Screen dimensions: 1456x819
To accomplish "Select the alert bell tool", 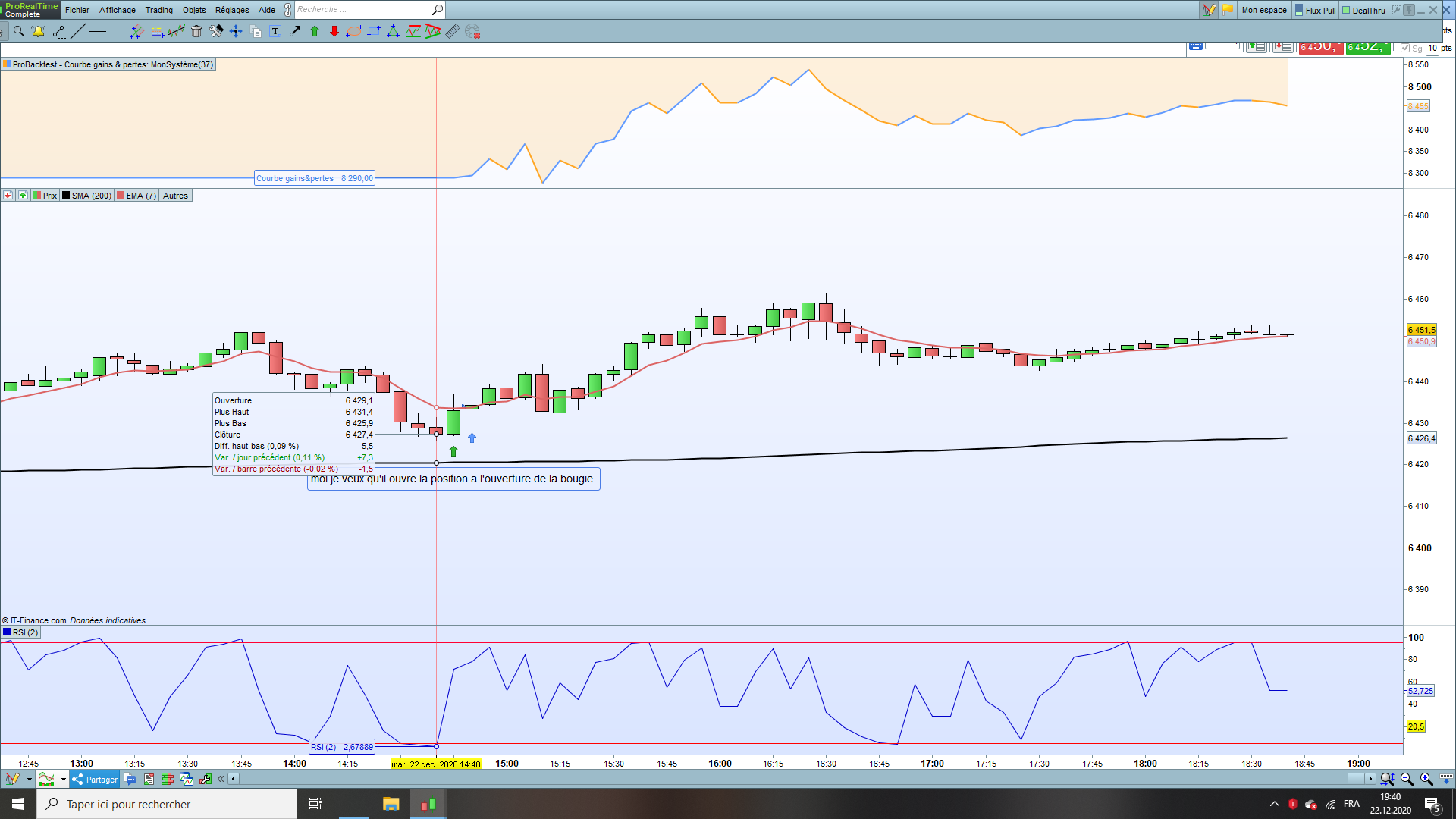I will (38, 31).
